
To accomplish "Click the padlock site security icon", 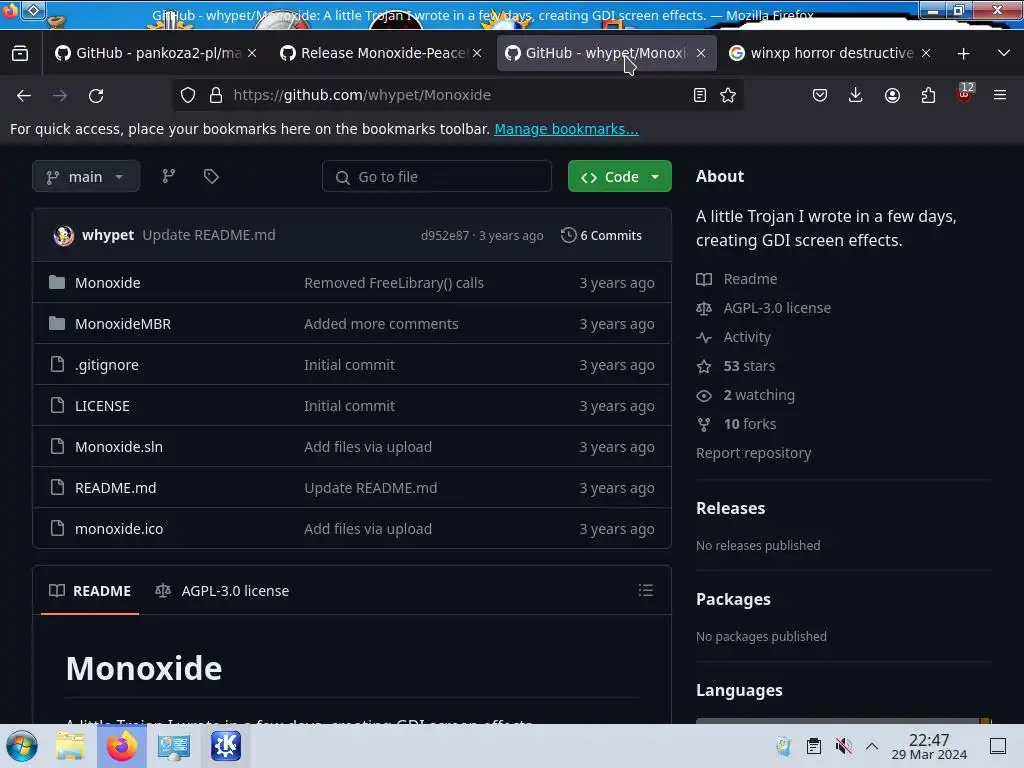I will click(x=216, y=95).
